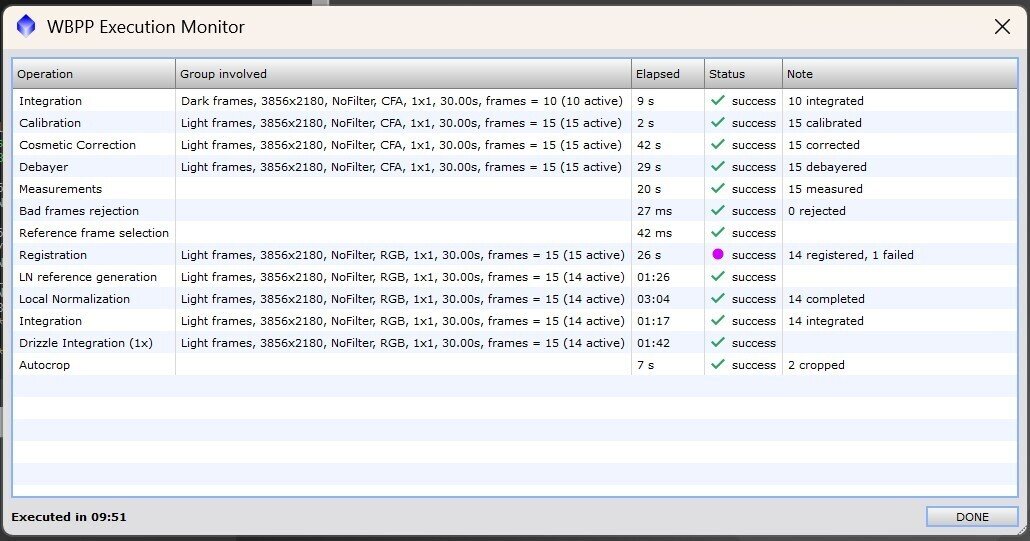Click the green checkmark in Reference frame selection row
Screen dimensions: 1030x541
pos(718,232)
